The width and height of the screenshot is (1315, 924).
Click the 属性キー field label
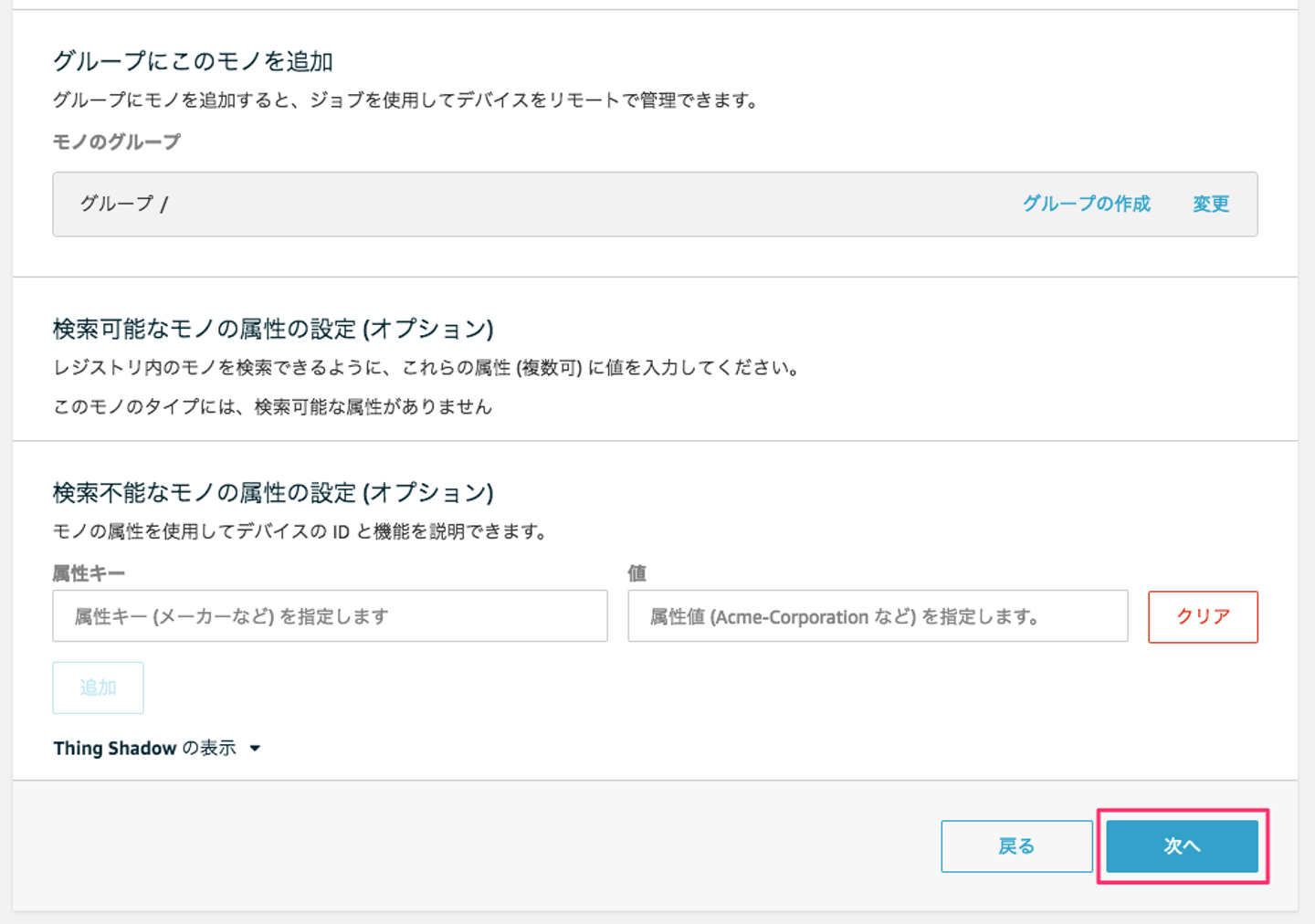89,573
